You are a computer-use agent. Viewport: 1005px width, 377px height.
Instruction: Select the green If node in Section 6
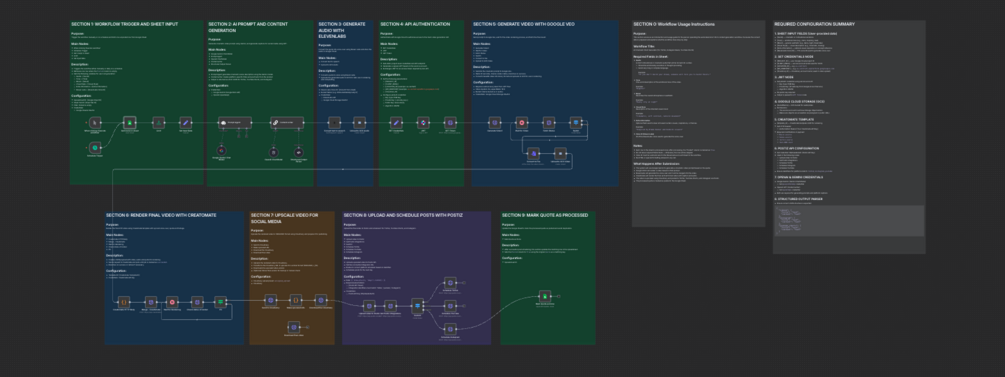click(220, 301)
